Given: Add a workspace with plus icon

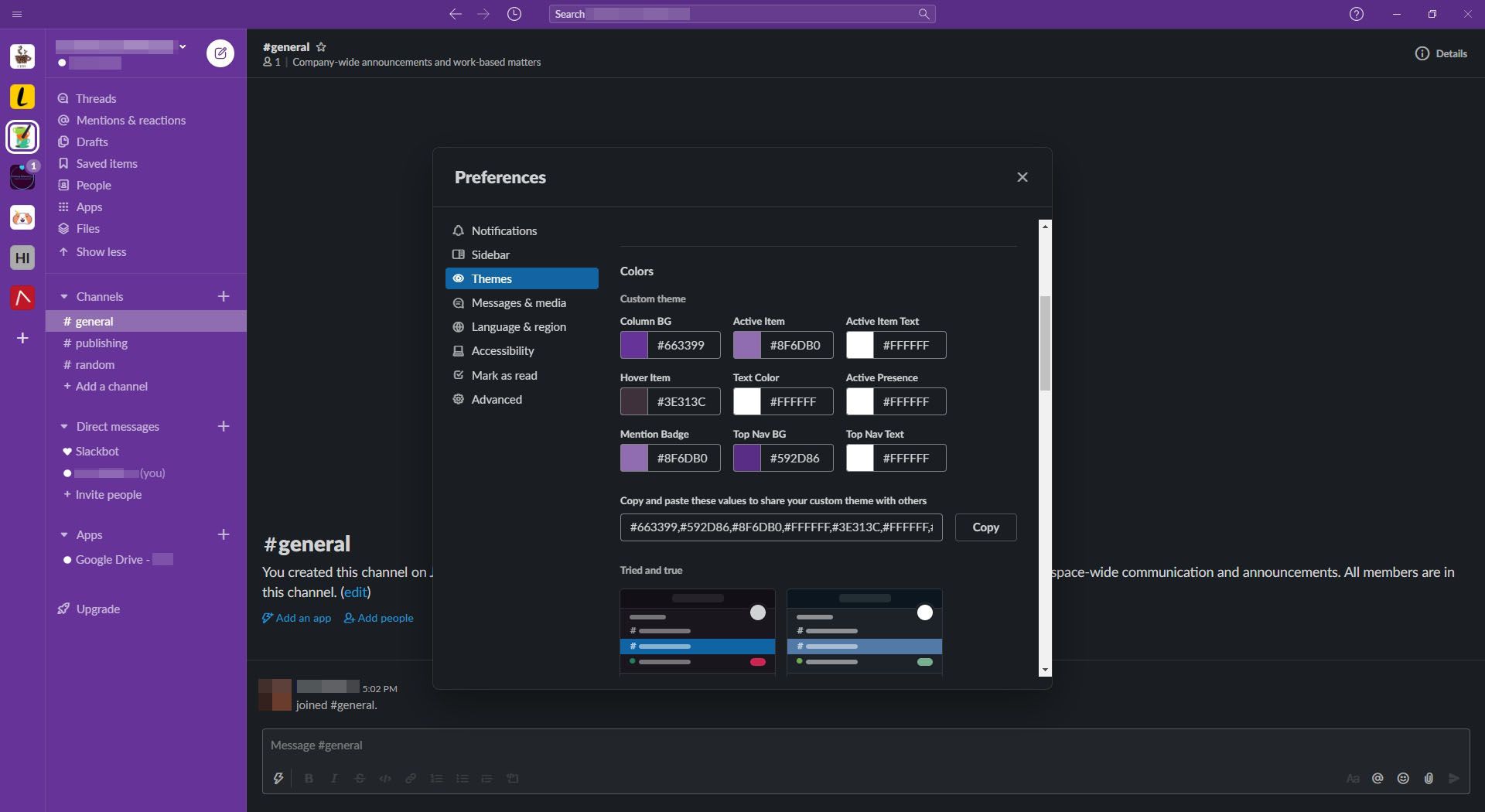Looking at the screenshot, I should click(x=22, y=338).
